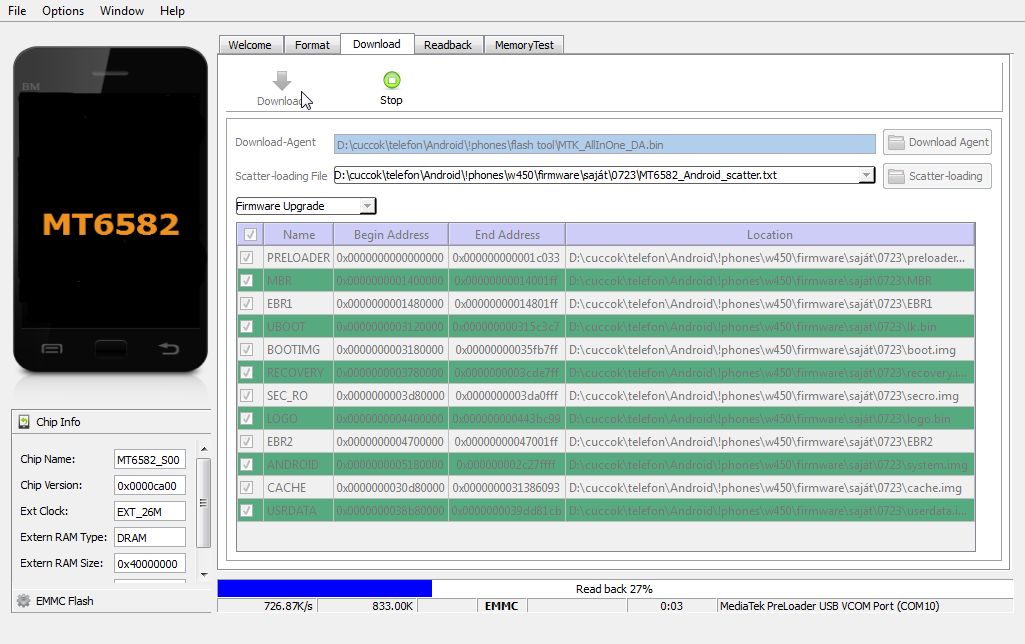Switch to the Readback tab
The height and width of the screenshot is (644, 1025).
[x=448, y=44]
